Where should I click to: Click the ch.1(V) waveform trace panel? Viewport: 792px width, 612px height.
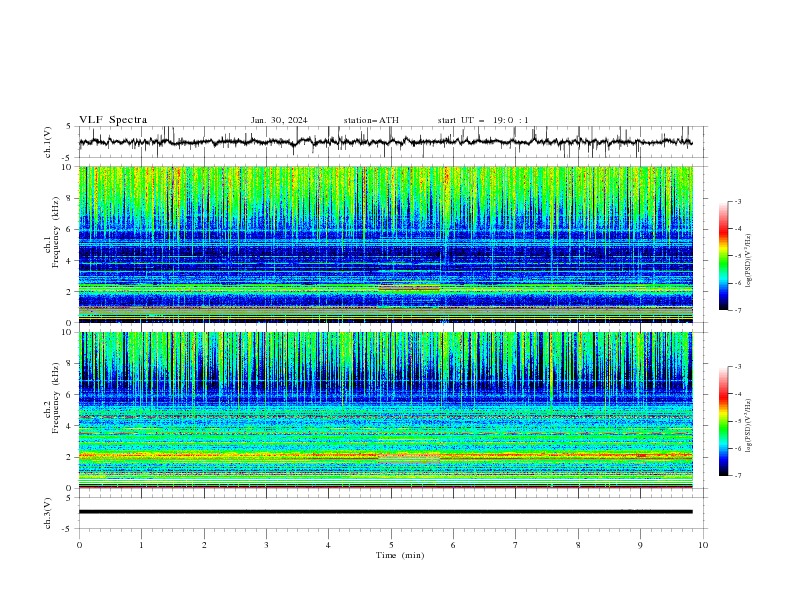pyautogui.click(x=393, y=142)
